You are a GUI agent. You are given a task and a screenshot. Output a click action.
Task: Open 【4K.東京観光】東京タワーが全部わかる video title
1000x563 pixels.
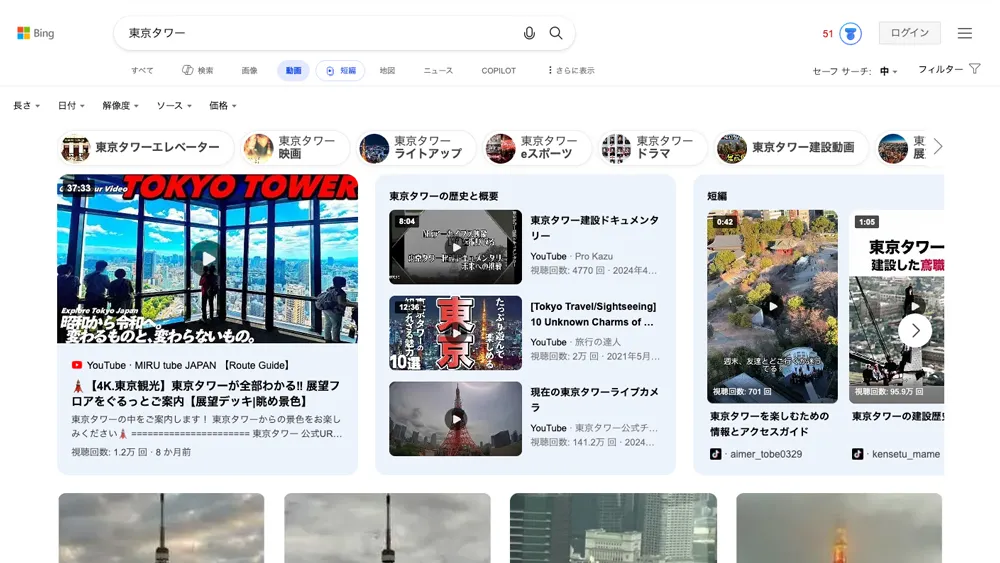coord(206,393)
